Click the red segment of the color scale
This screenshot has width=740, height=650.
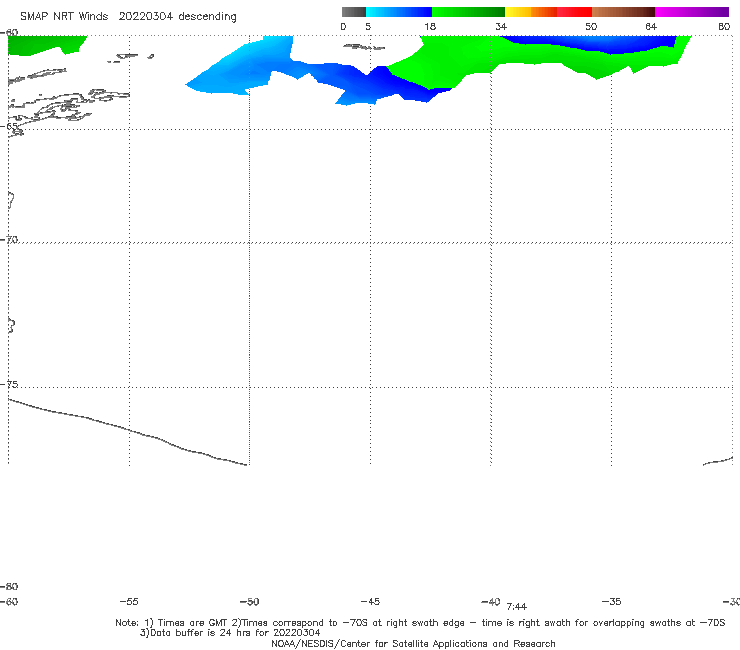574,12
